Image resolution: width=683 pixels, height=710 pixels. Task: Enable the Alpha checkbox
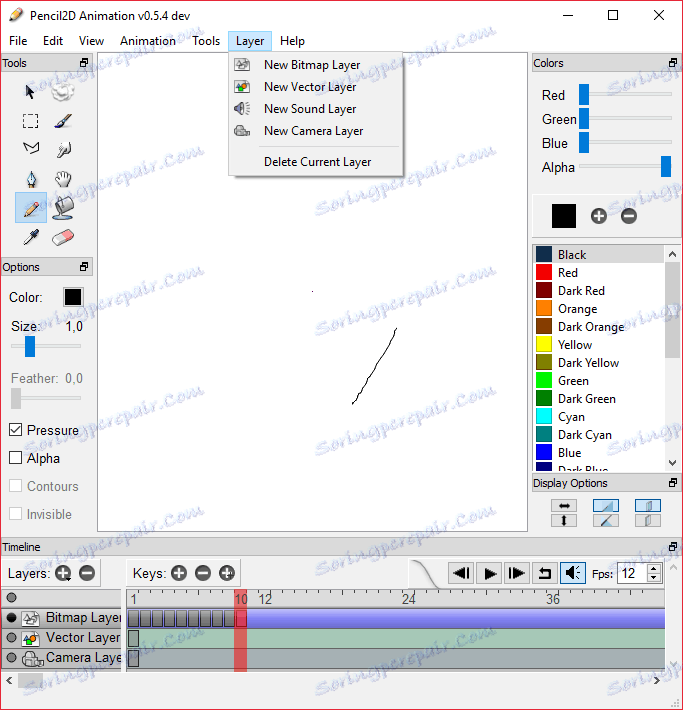pos(15,458)
